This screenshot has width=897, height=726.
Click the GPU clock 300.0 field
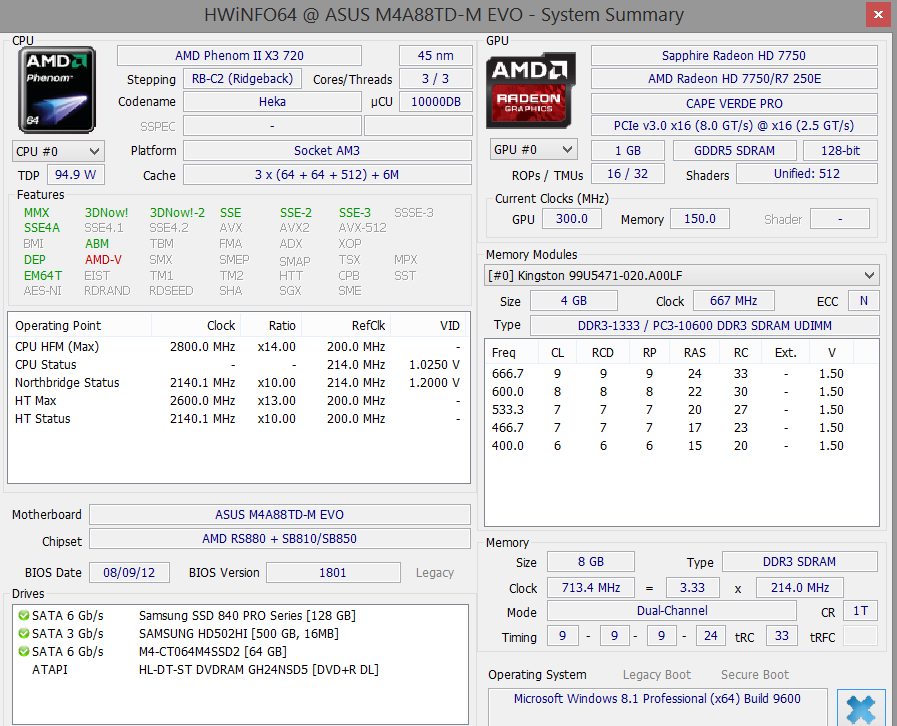point(571,219)
